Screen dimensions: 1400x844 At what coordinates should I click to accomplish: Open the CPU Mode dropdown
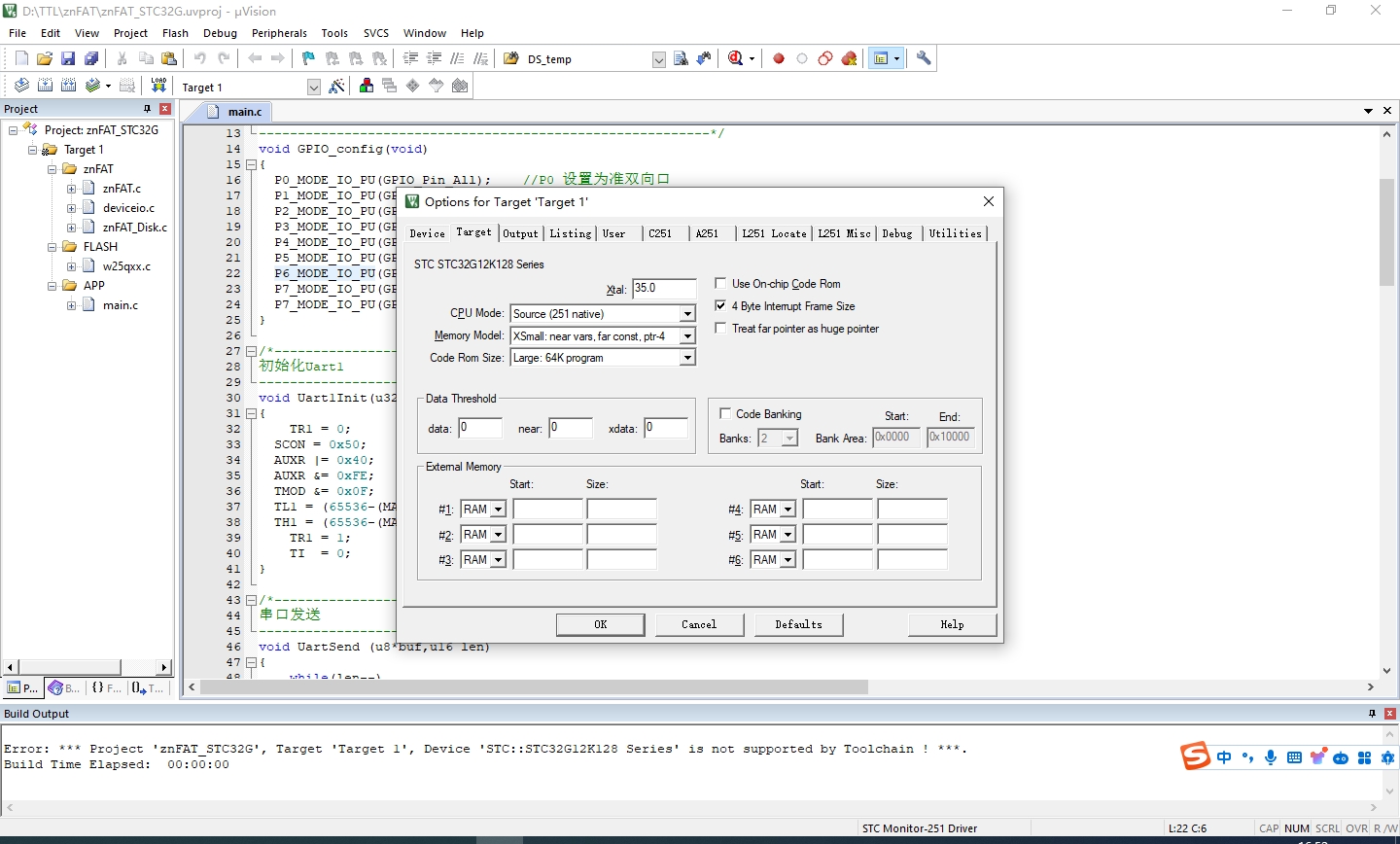(687, 314)
